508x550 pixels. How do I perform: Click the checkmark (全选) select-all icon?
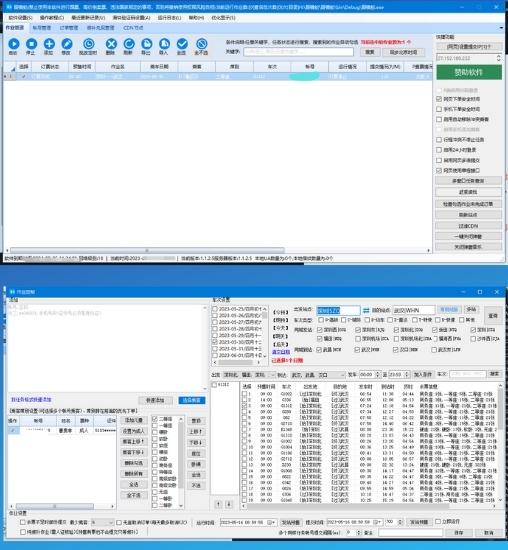point(182,44)
